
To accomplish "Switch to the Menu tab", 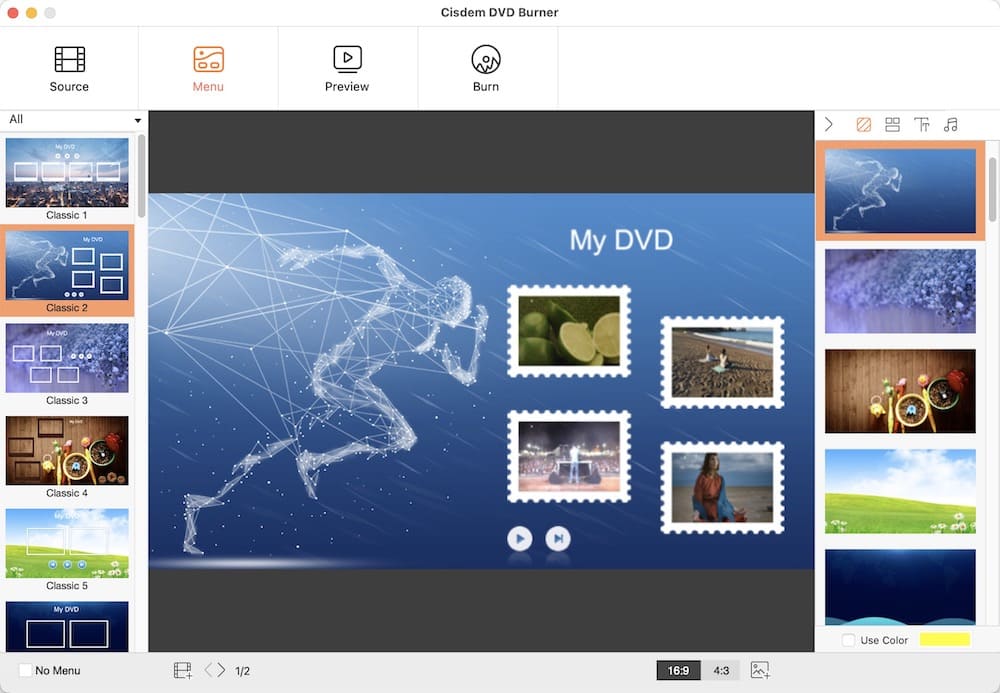I will point(208,65).
